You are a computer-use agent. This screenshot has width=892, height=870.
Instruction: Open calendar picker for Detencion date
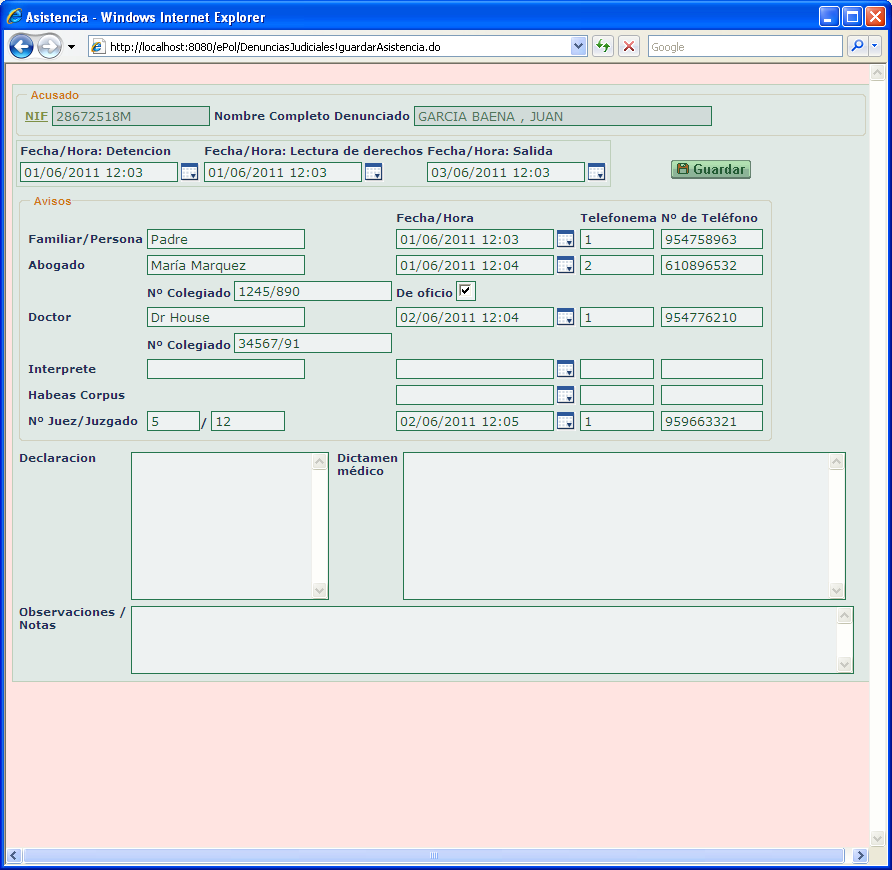tap(189, 173)
